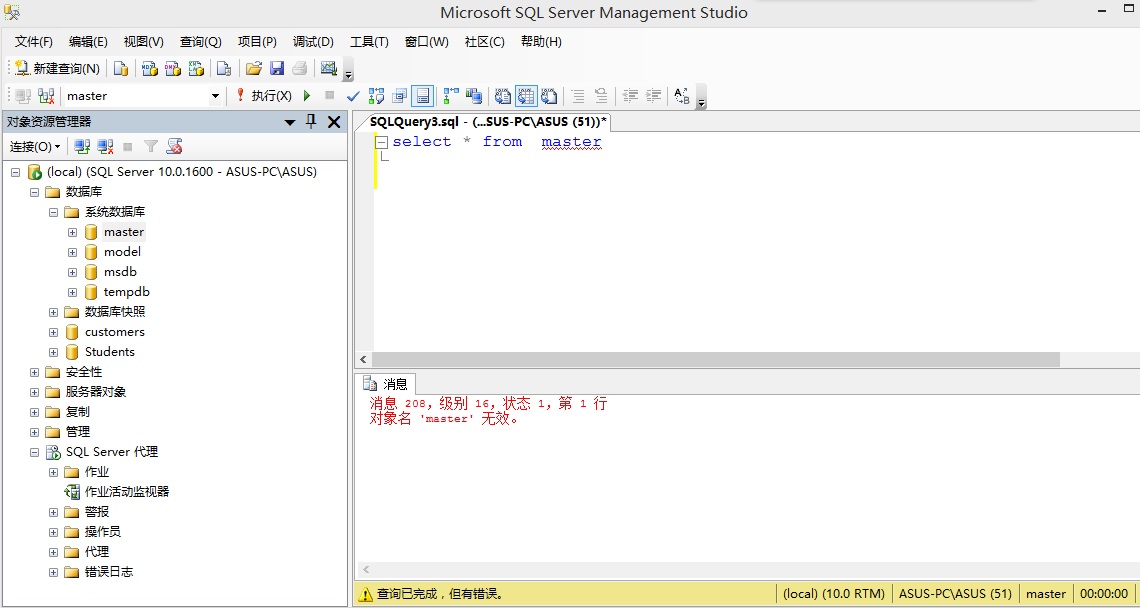Toggle Include Actual Execution Plan
This screenshot has width=1140, height=608.
tap(451, 96)
